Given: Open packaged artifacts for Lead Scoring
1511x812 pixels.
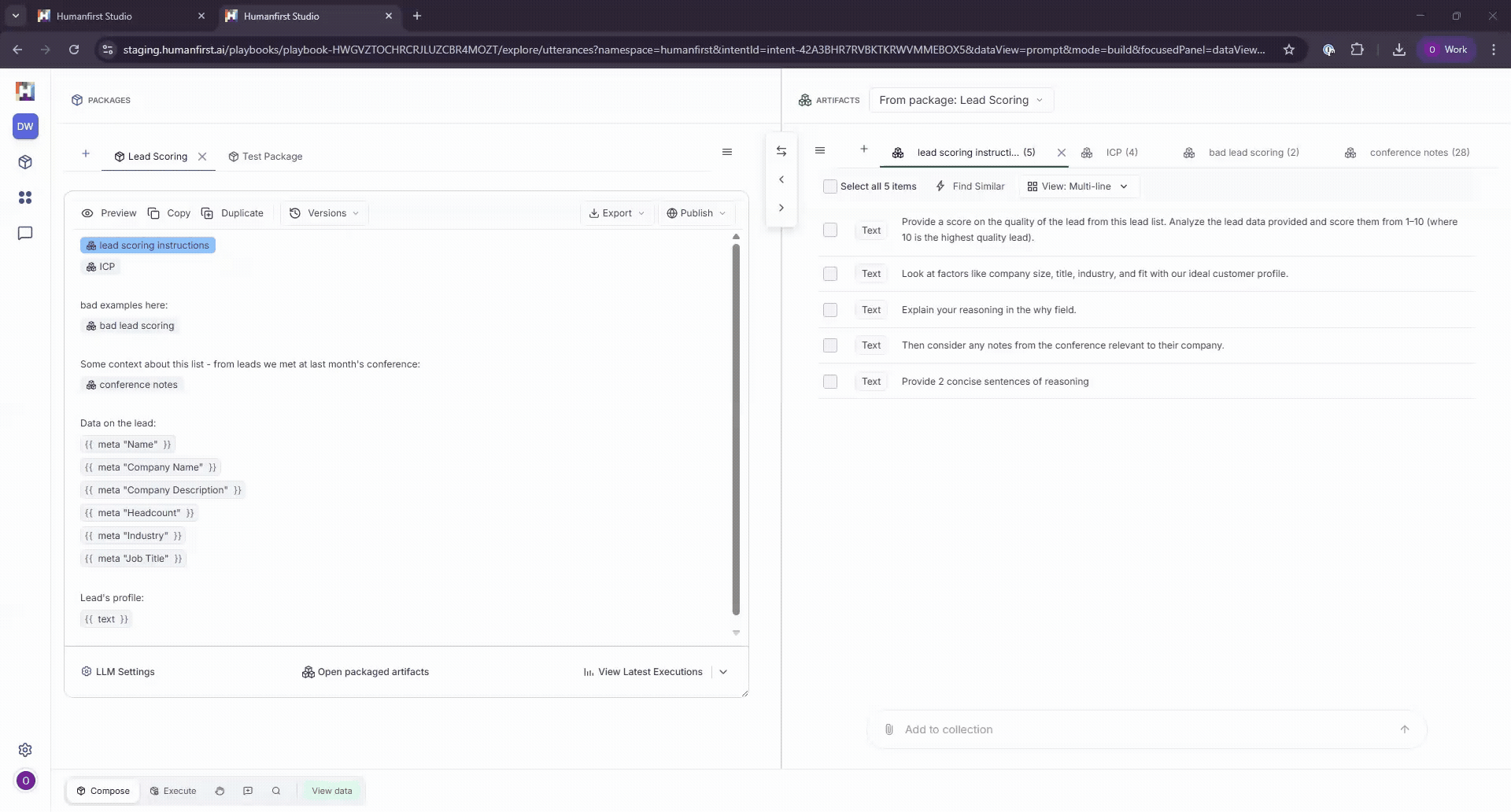Looking at the screenshot, I should (365, 671).
